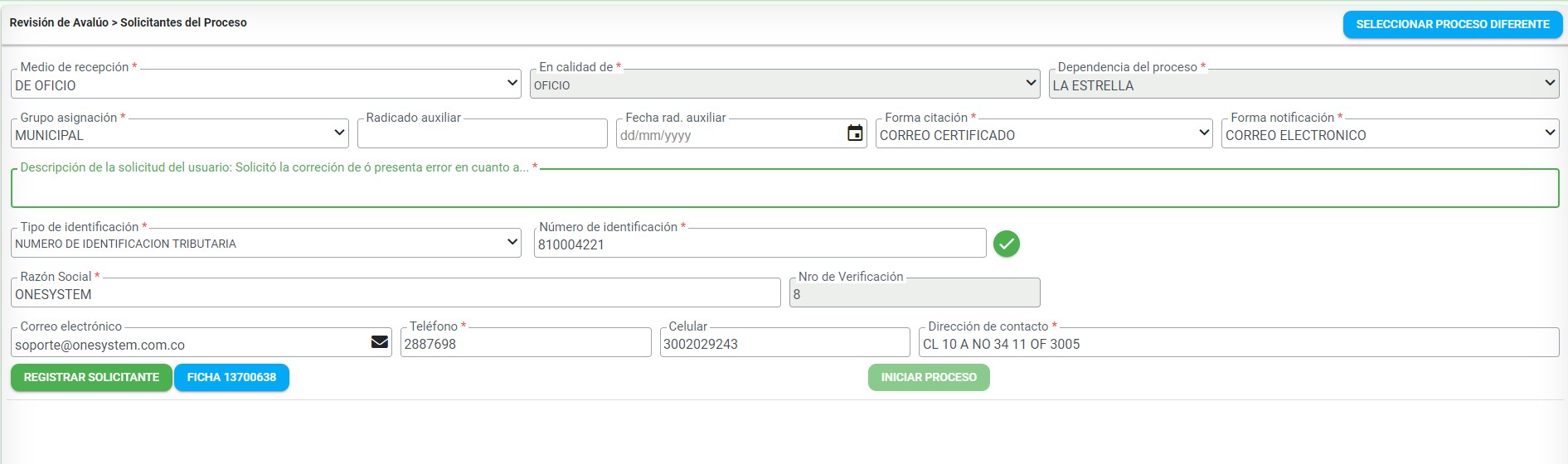
Task: Open the Dependencia del proceso dropdown
Action: [x=1303, y=85]
